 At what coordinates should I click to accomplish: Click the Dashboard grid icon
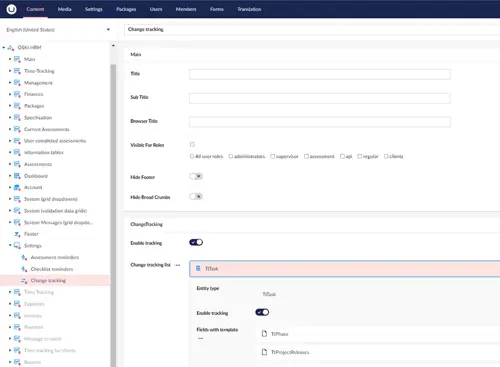[x=17, y=176]
